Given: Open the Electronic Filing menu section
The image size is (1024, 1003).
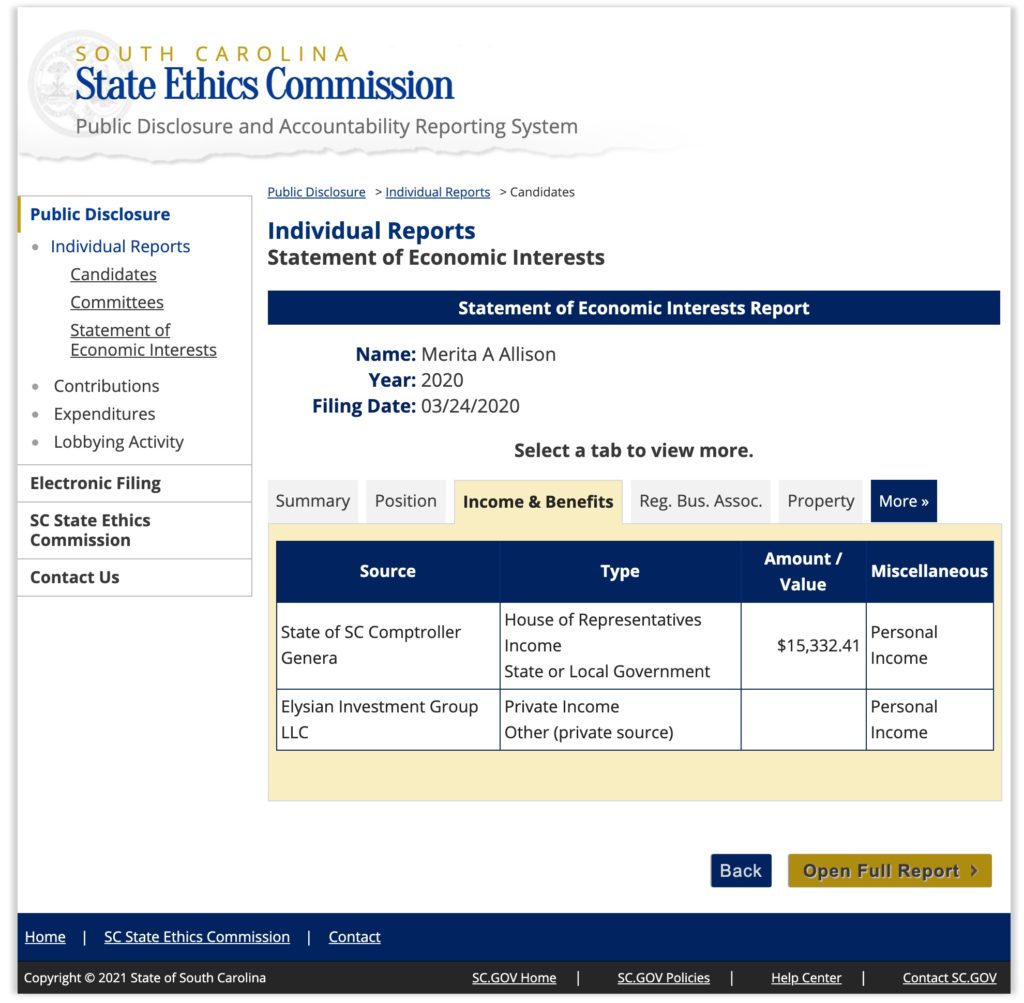Looking at the screenshot, I should tap(95, 483).
